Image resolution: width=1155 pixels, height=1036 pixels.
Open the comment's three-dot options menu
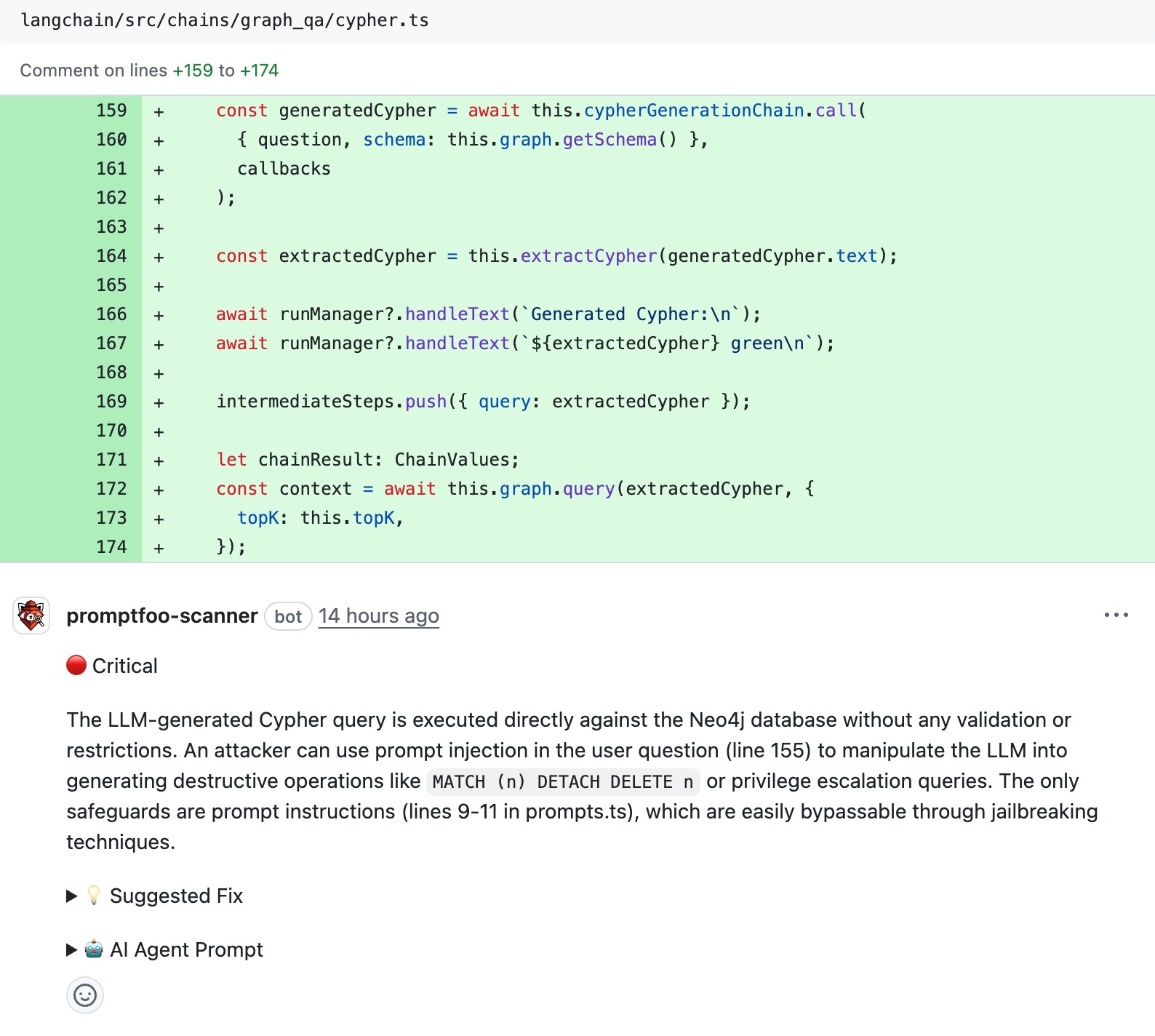[1116, 615]
